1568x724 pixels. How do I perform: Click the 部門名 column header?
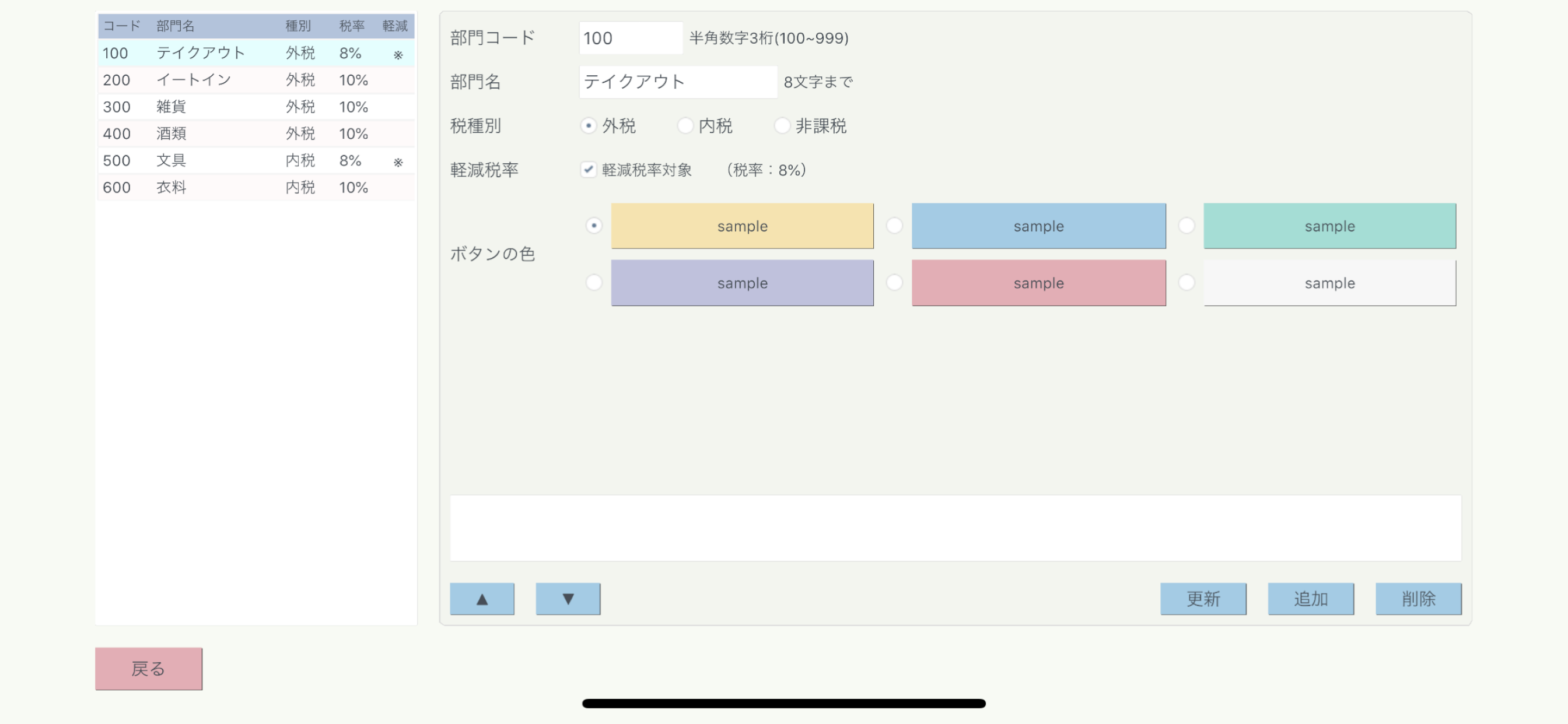pos(176,26)
